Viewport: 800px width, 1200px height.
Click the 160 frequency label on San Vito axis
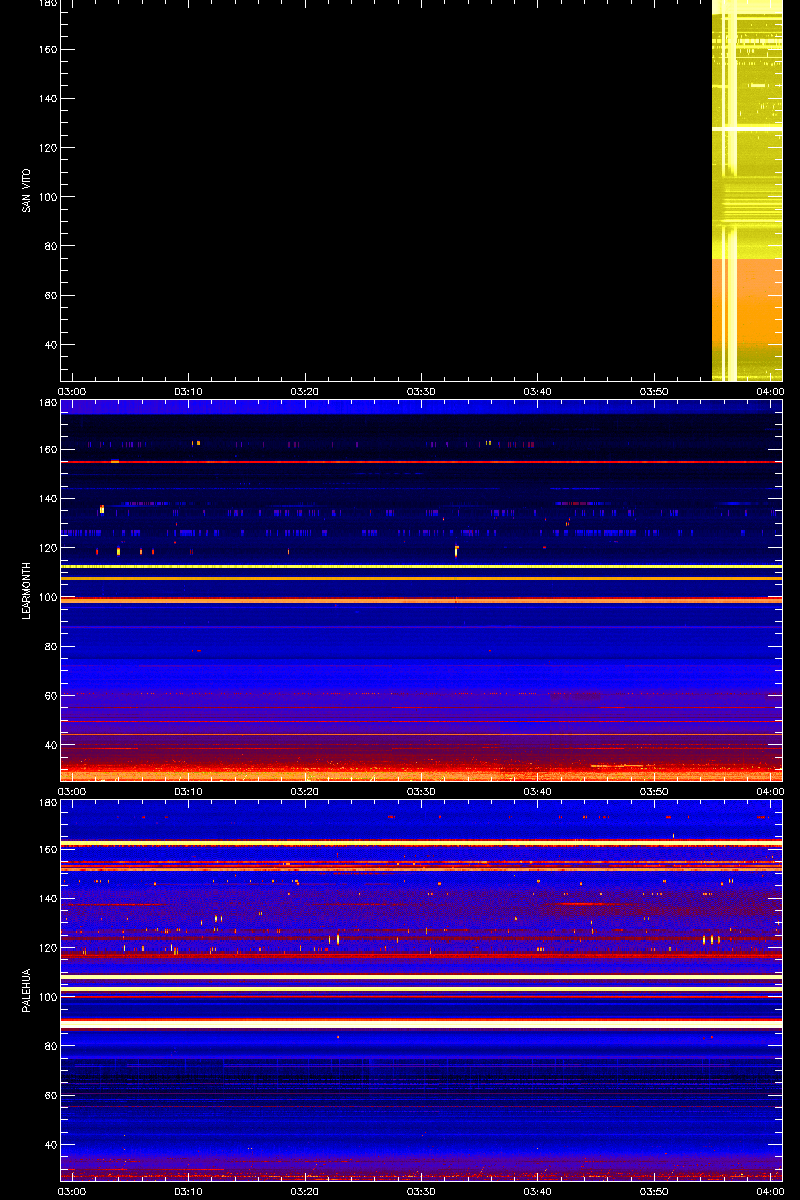click(x=46, y=49)
